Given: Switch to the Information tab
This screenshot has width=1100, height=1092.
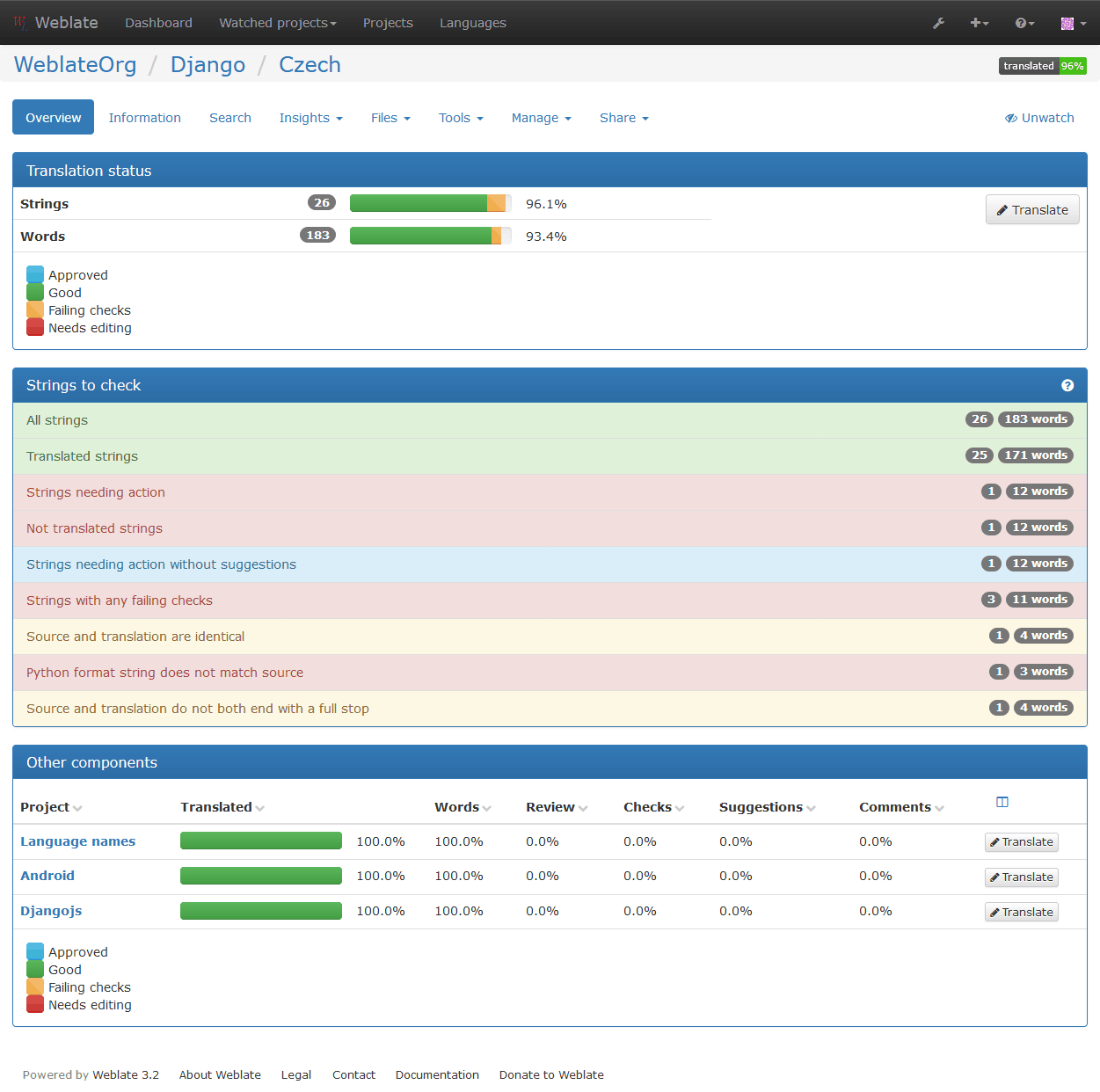Looking at the screenshot, I should (144, 118).
